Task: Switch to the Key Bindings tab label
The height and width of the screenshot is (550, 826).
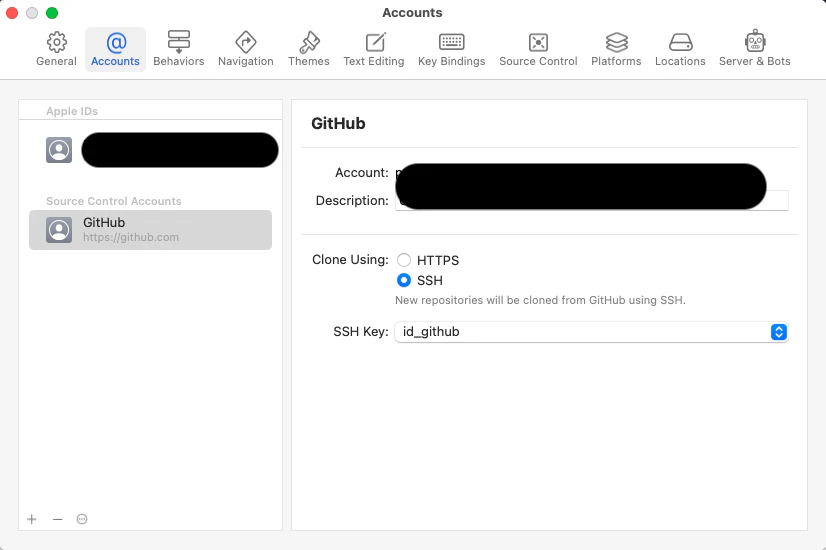Action: point(451,61)
